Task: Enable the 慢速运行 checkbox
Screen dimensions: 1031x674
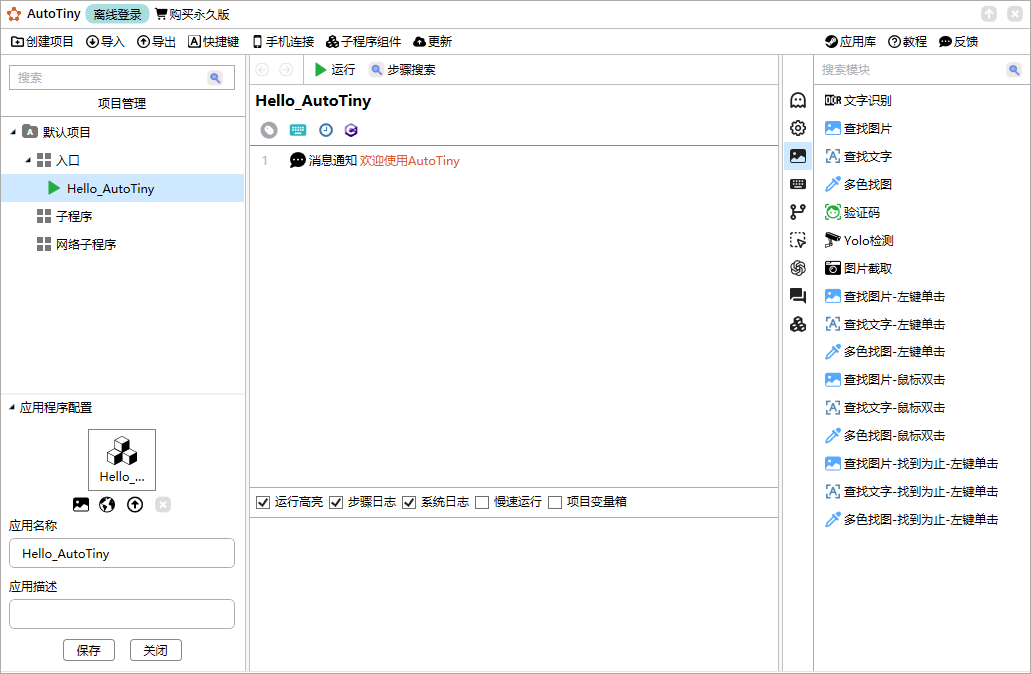Action: point(482,502)
